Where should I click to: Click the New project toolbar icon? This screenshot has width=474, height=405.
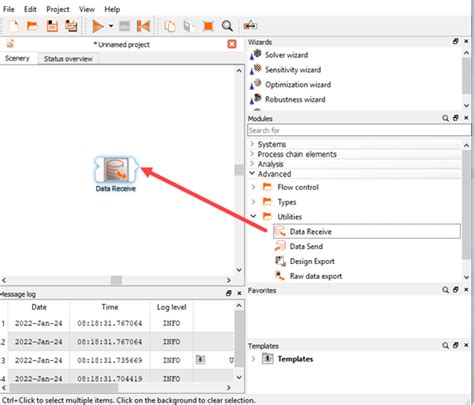14,26
